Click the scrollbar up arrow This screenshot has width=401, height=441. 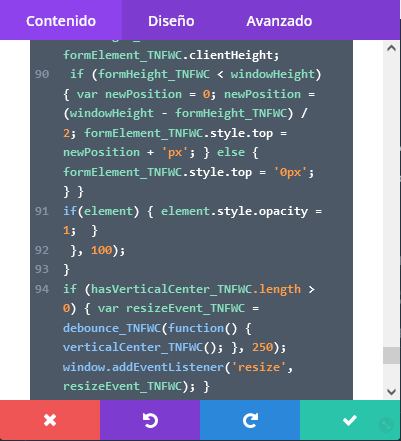[391, 48]
